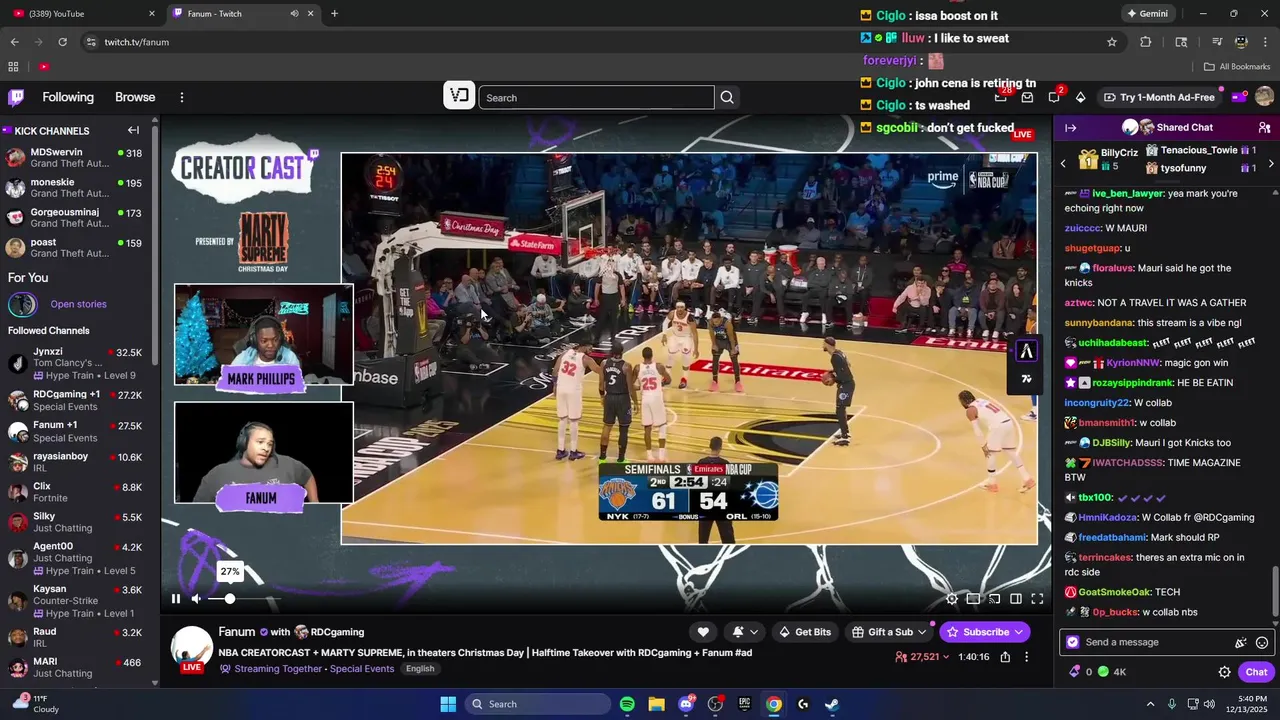The image size is (1280, 720).
Task: Open the Open stories link
Action: click(x=78, y=304)
